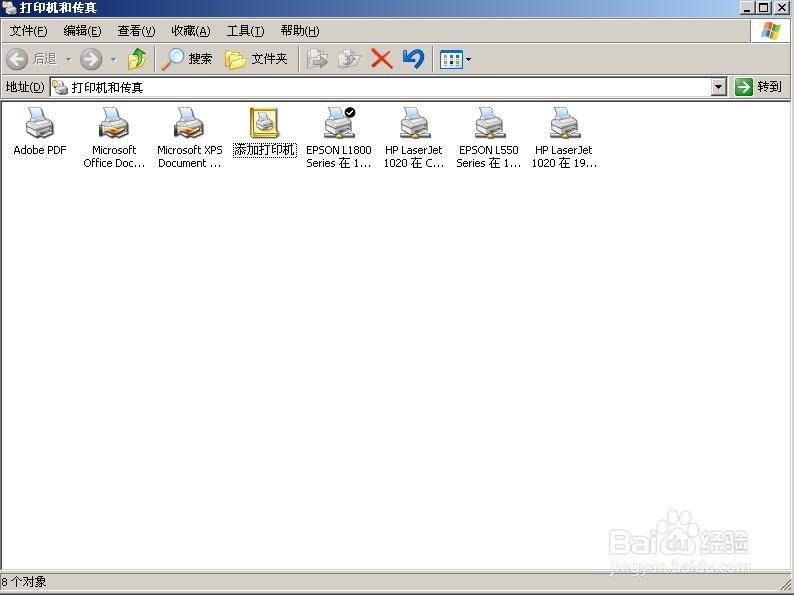Select the HP LaserJet 1020 在 19... printer

click(x=564, y=123)
